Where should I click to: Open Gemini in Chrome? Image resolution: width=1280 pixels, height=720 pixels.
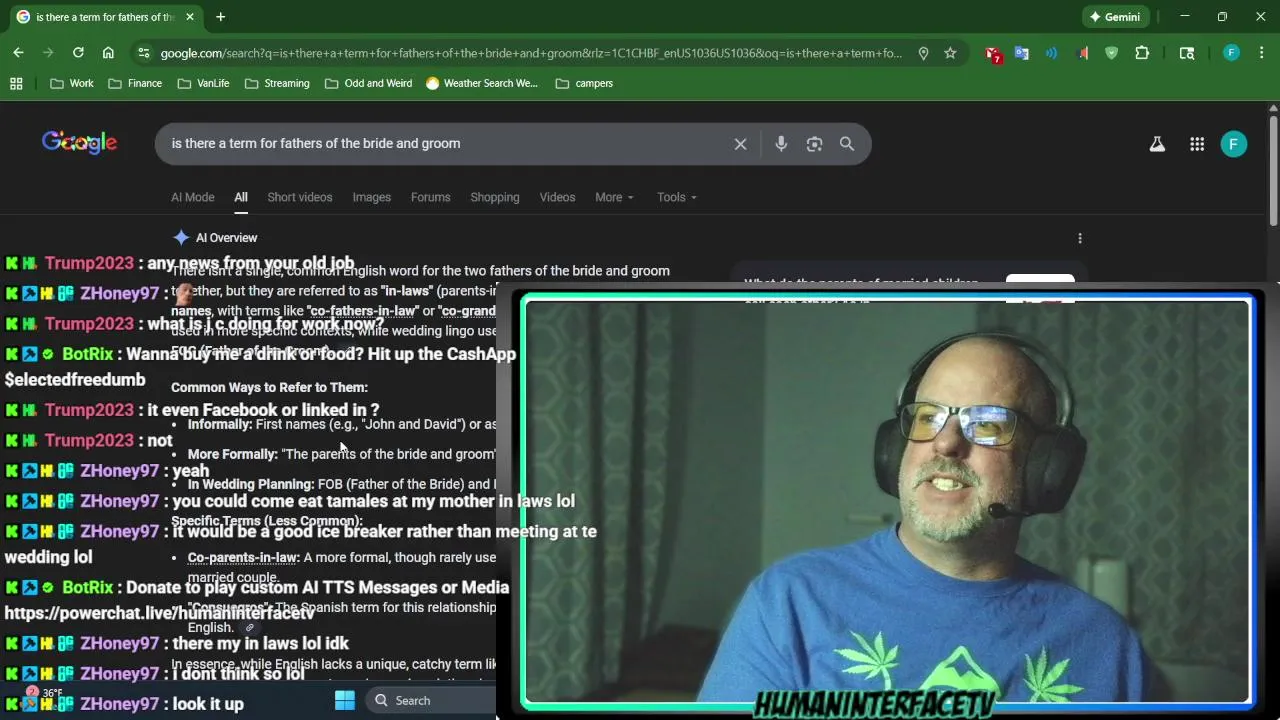tap(1114, 17)
